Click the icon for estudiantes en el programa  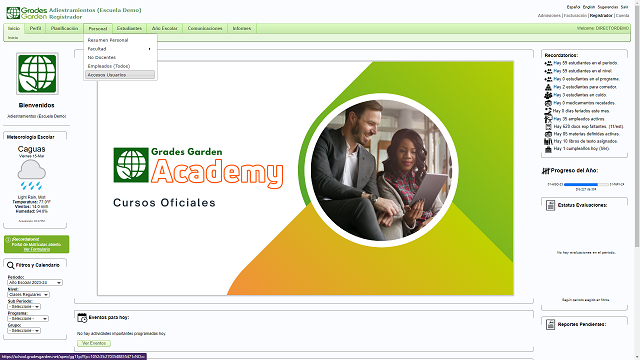click(548, 79)
